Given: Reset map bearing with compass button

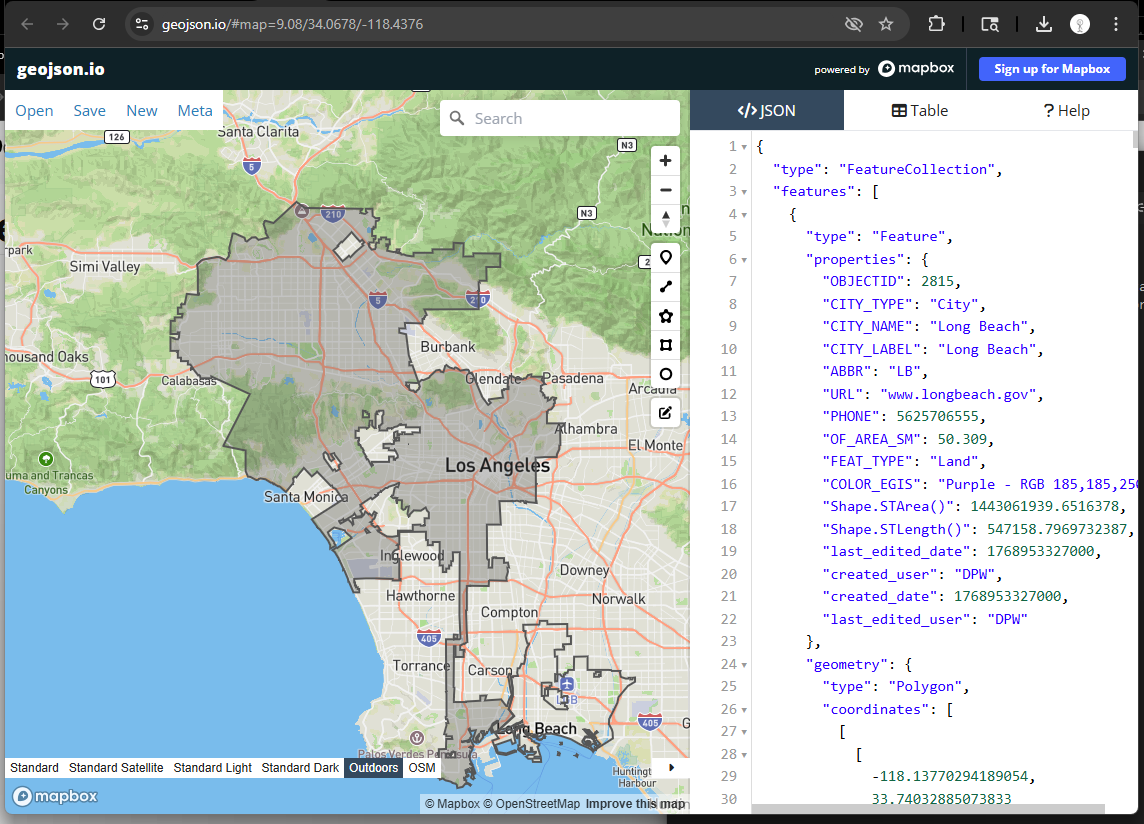Looking at the screenshot, I should coord(666,218).
